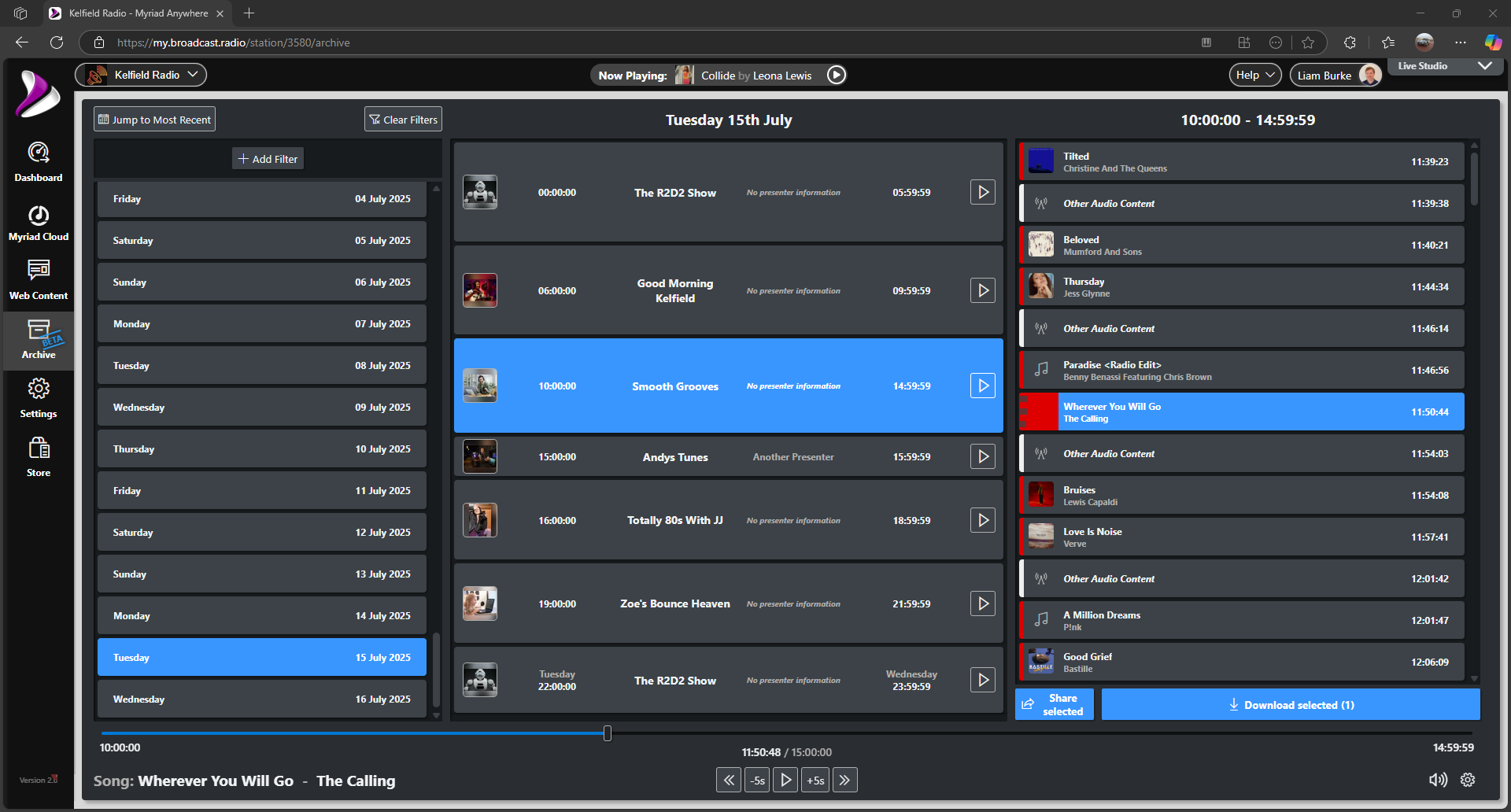The image size is (1511, 812).
Task: Click the Clear Filters button
Action: click(x=403, y=119)
